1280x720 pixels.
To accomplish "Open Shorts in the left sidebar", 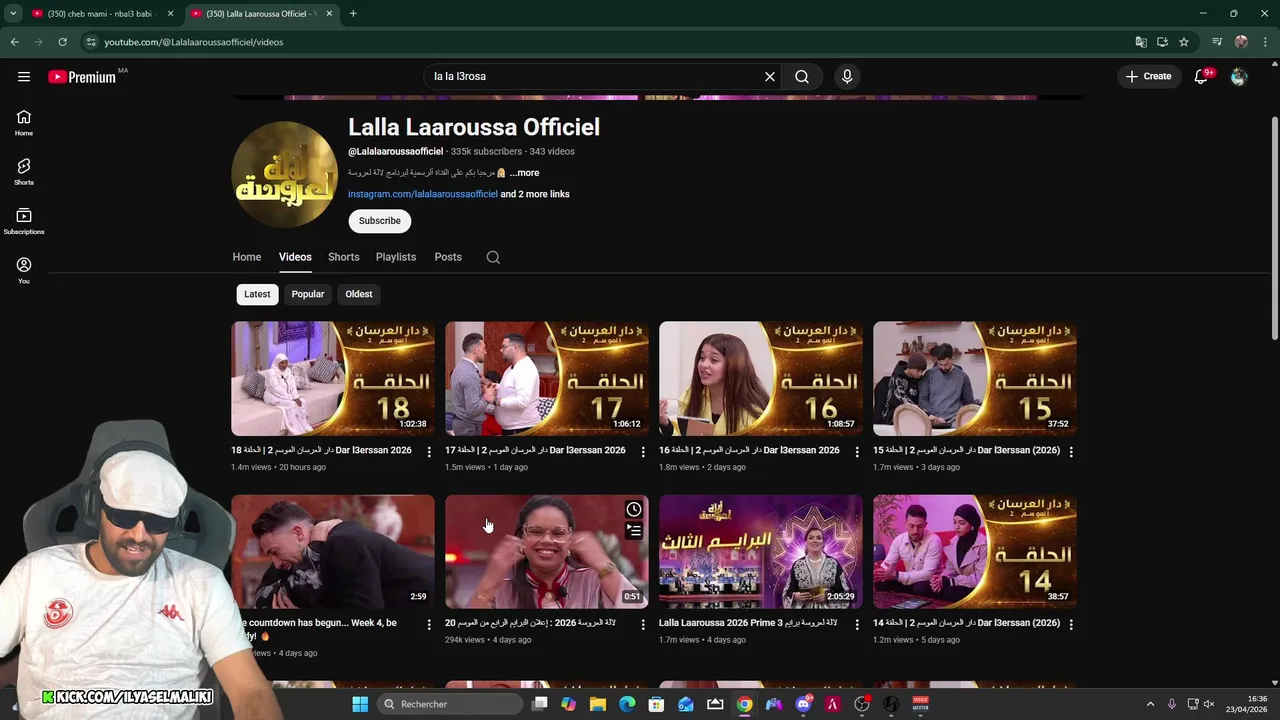I will click(x=24, y=171).
